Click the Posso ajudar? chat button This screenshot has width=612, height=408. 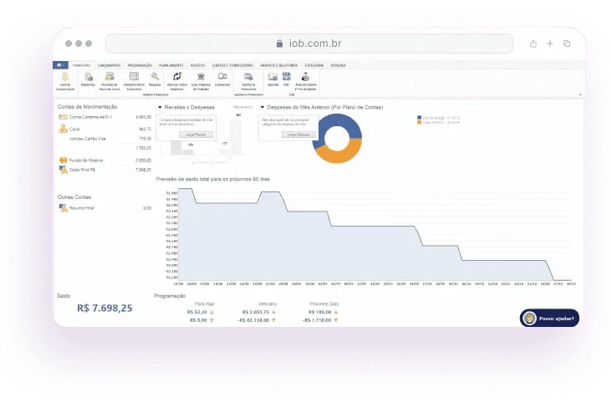550,318
